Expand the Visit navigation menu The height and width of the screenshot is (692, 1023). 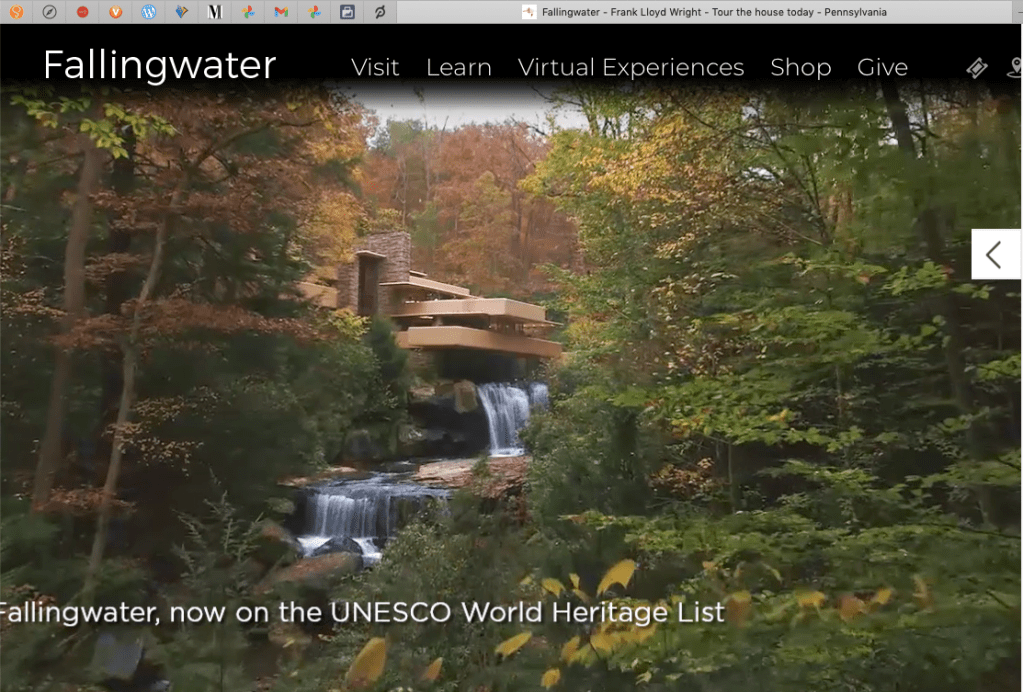click(x=375, y=68)
